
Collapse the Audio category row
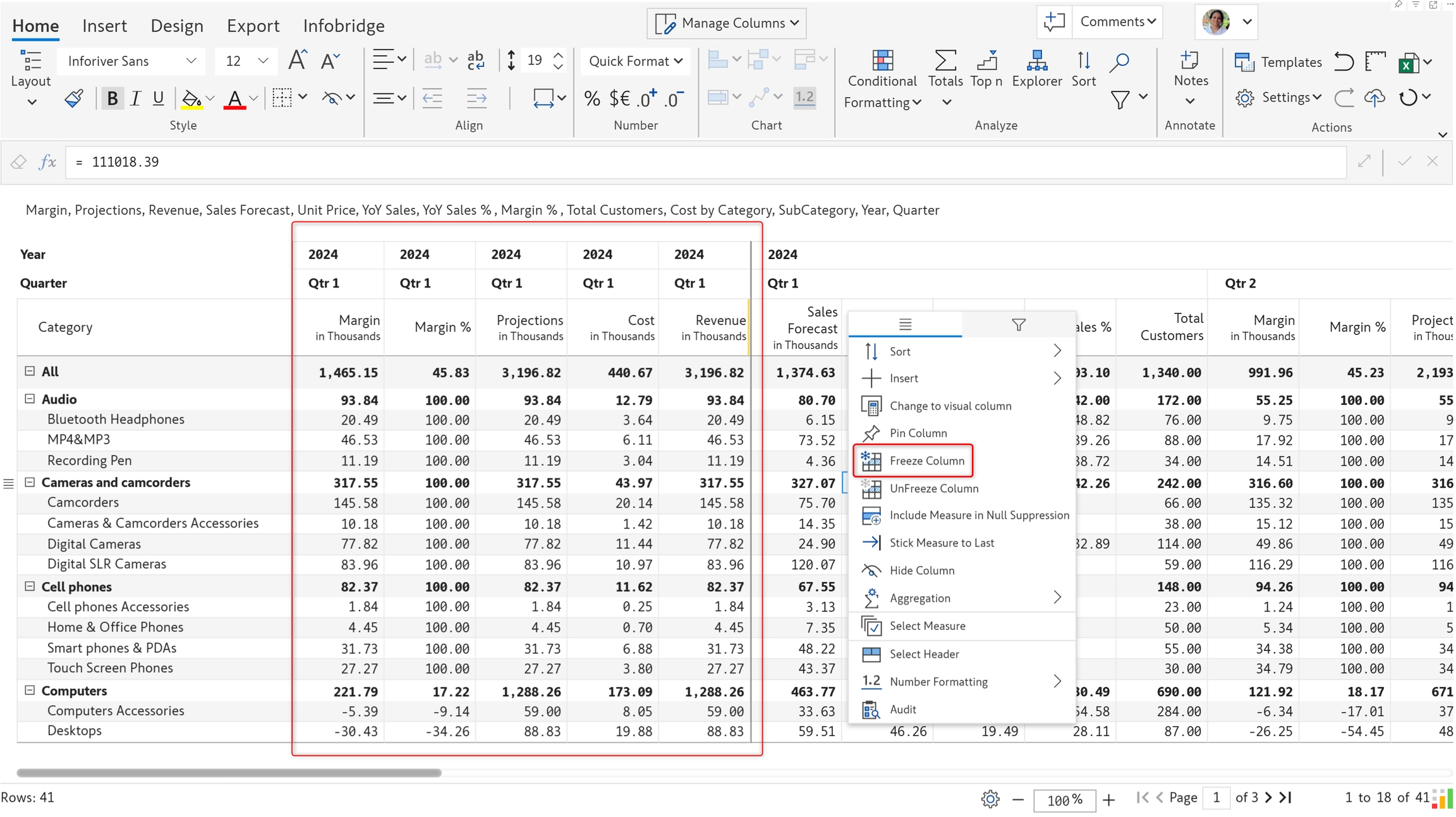30,399
